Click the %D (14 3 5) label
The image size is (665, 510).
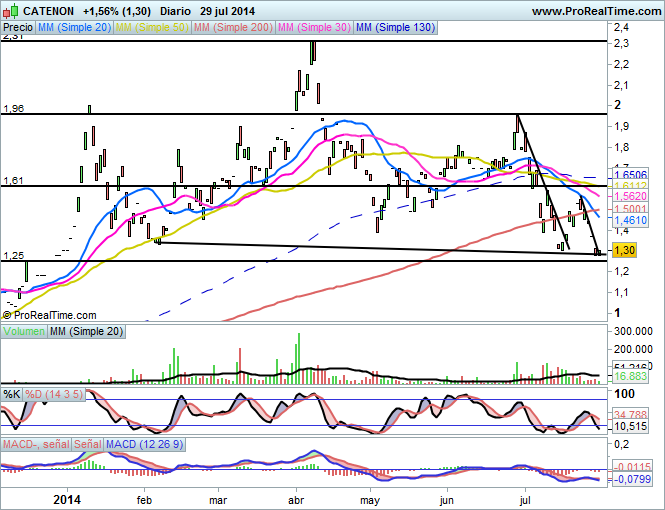54,395
